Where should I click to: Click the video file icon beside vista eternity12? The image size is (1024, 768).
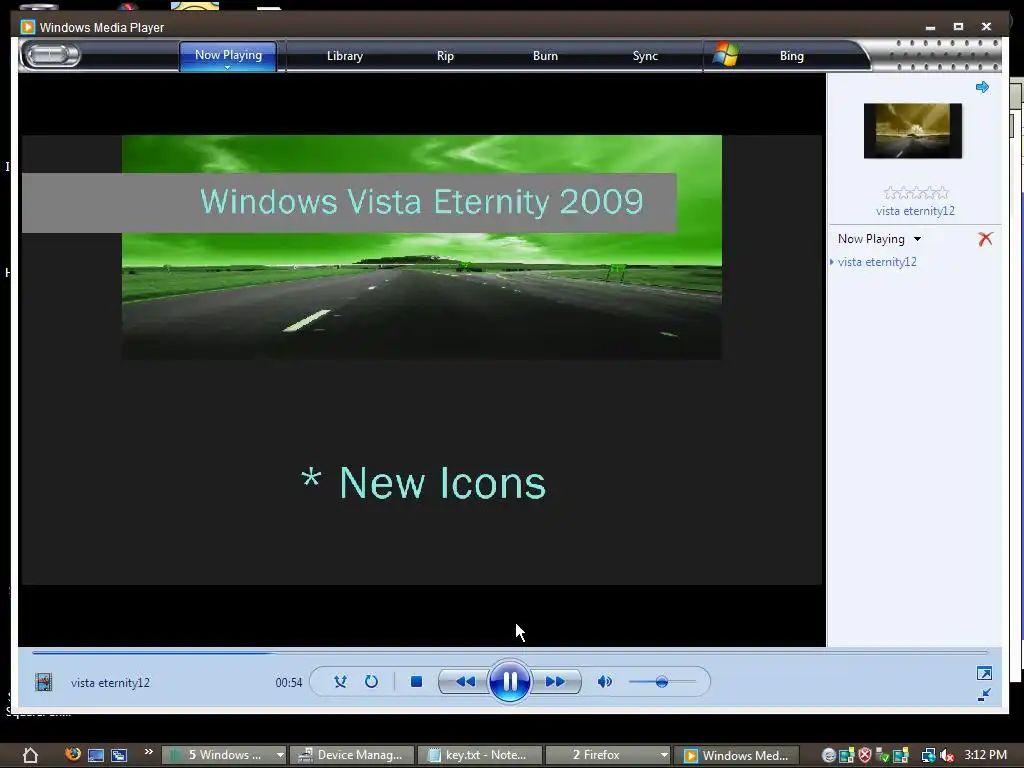pos(44,682)
